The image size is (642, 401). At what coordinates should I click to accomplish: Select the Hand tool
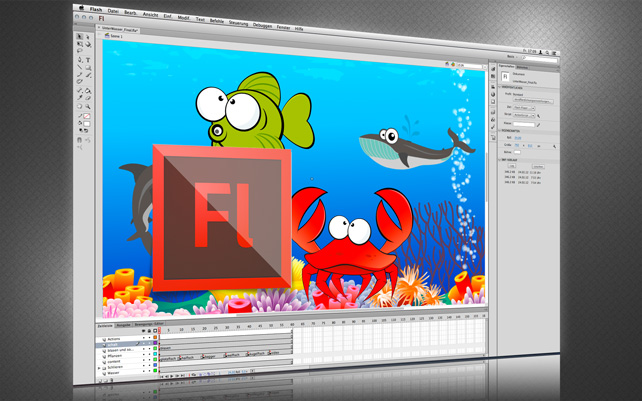point(79,106)
